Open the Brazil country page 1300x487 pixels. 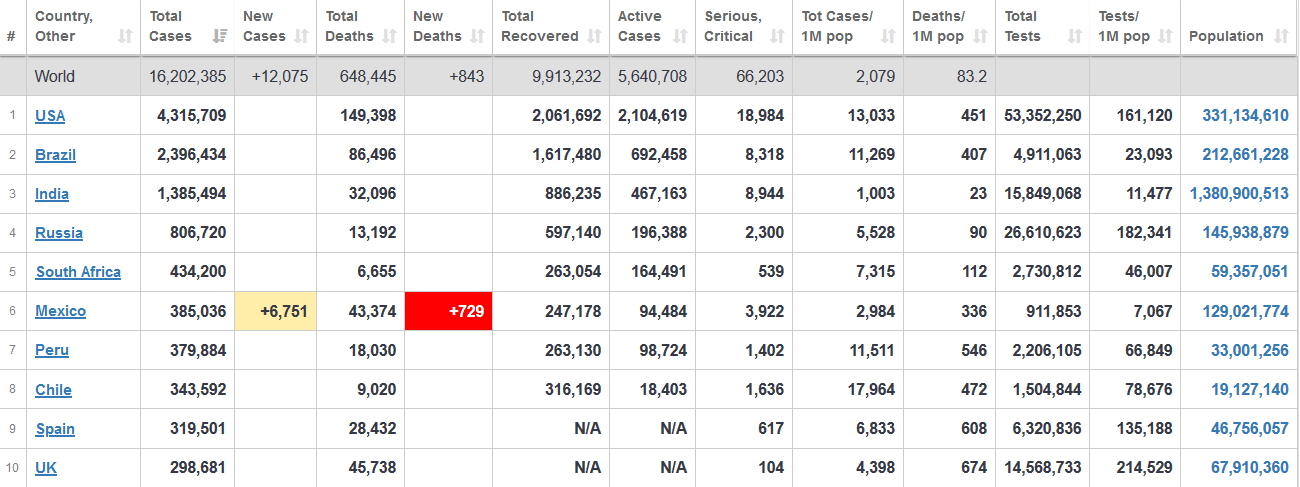pyautogui.click(x=55, y=155)
